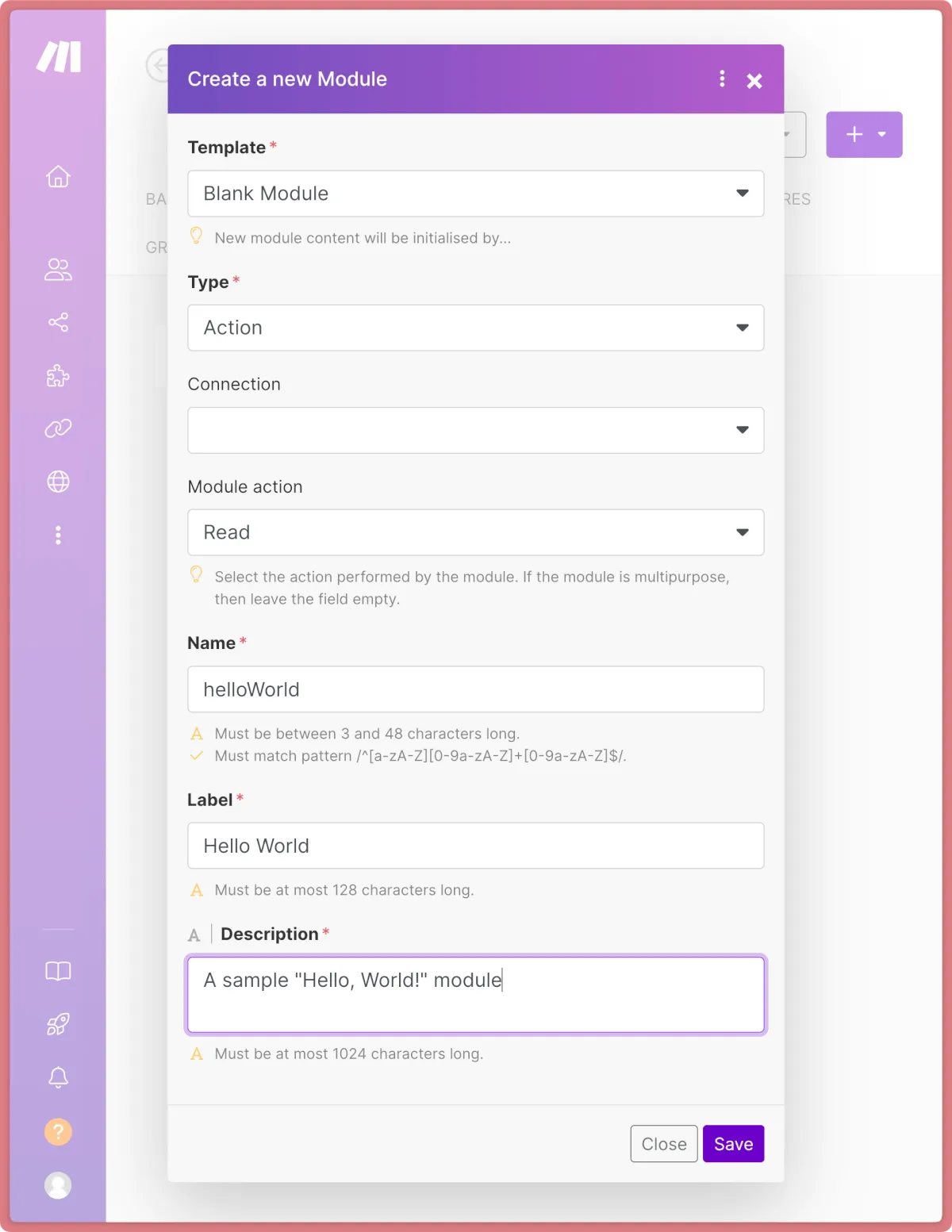952x1232 pixels.
Task: Open the puzzle-piece Templates icon
Action: tap(58, 375)
